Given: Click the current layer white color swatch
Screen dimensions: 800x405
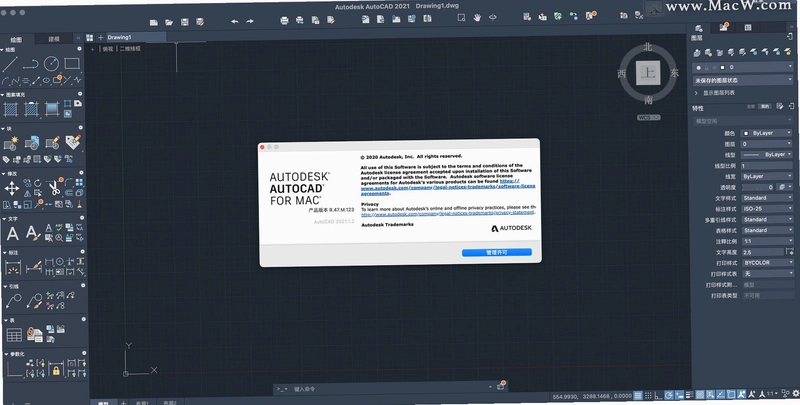Looking at the screenshot, I should point(722,67).
